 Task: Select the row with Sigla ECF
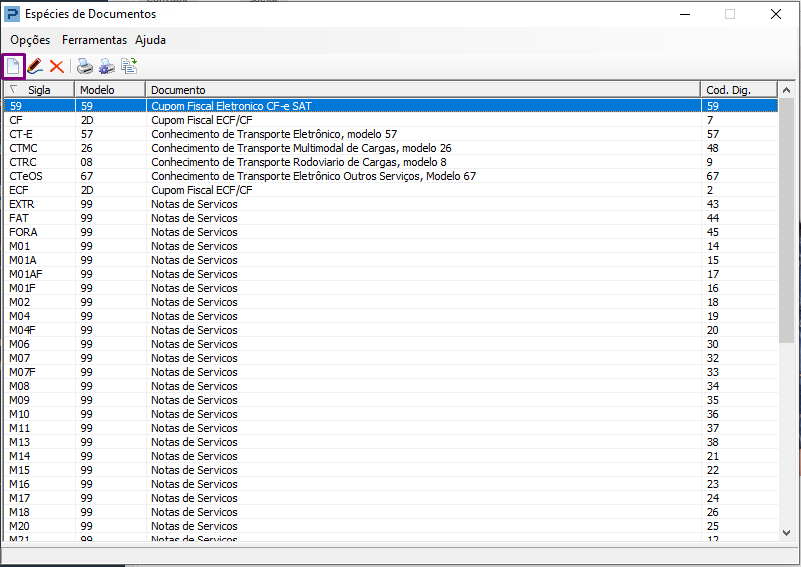coord(391,190)
